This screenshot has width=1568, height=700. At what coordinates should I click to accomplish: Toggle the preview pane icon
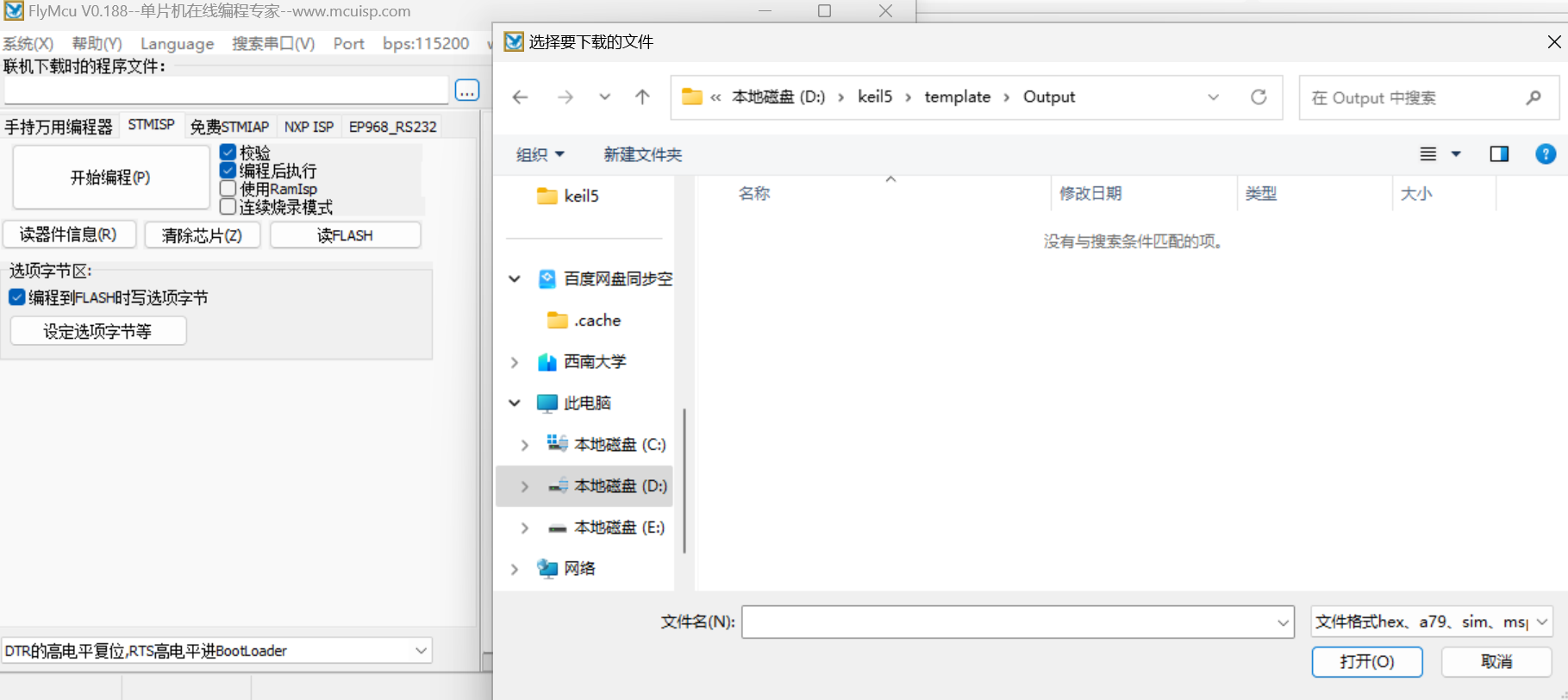coord(1499,153)
